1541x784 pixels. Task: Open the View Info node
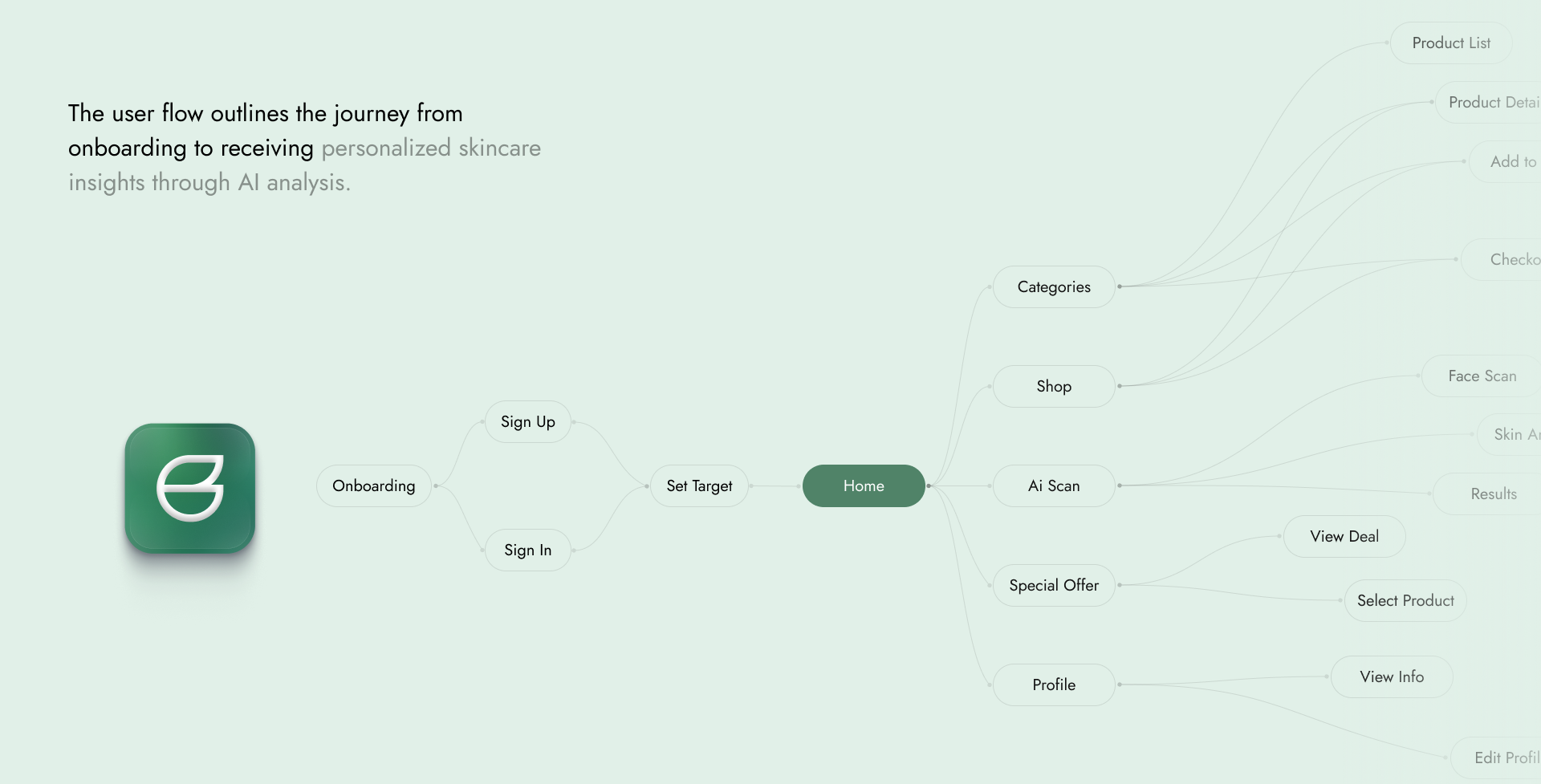[x=1392, y=676]
